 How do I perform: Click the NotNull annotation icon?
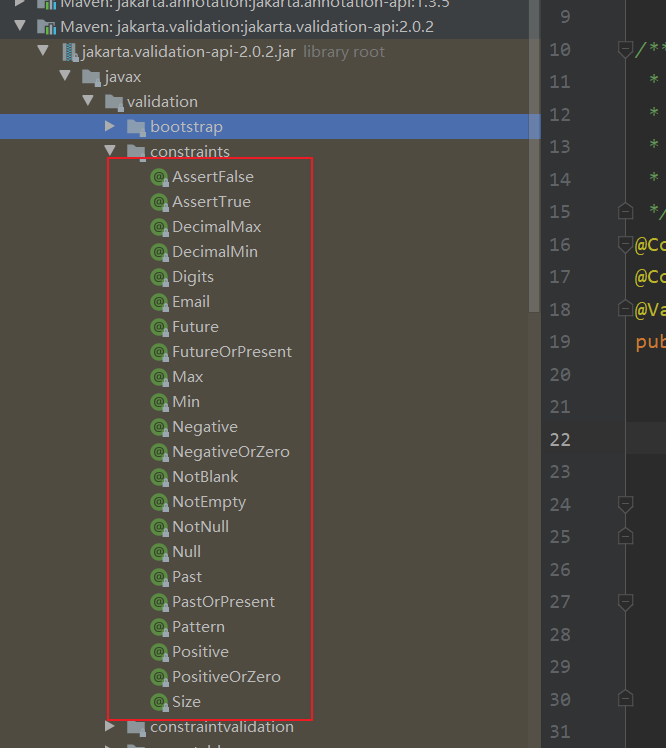tap(159, 527)
